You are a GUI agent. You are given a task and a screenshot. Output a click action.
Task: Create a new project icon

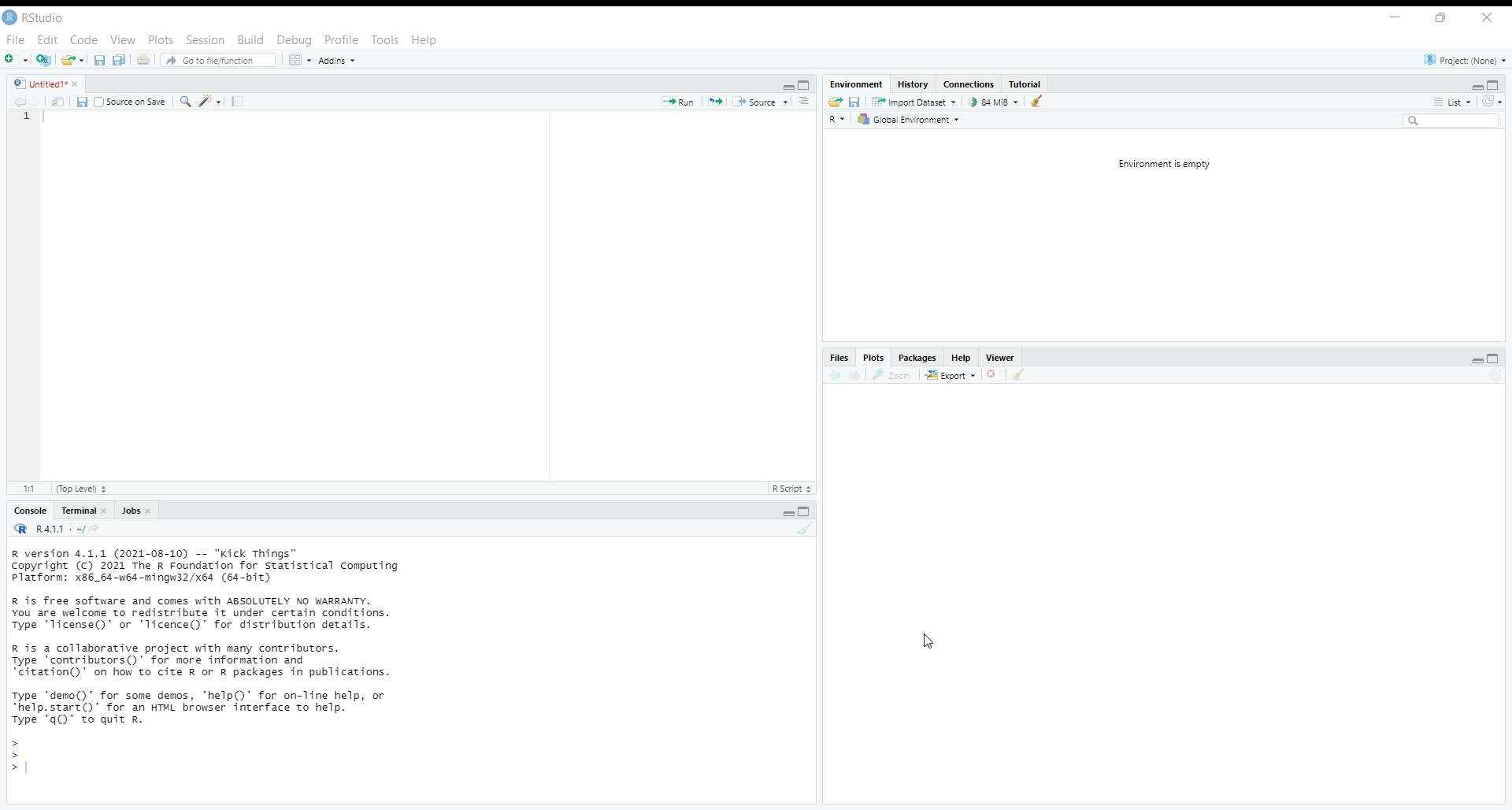click(44, 60)
